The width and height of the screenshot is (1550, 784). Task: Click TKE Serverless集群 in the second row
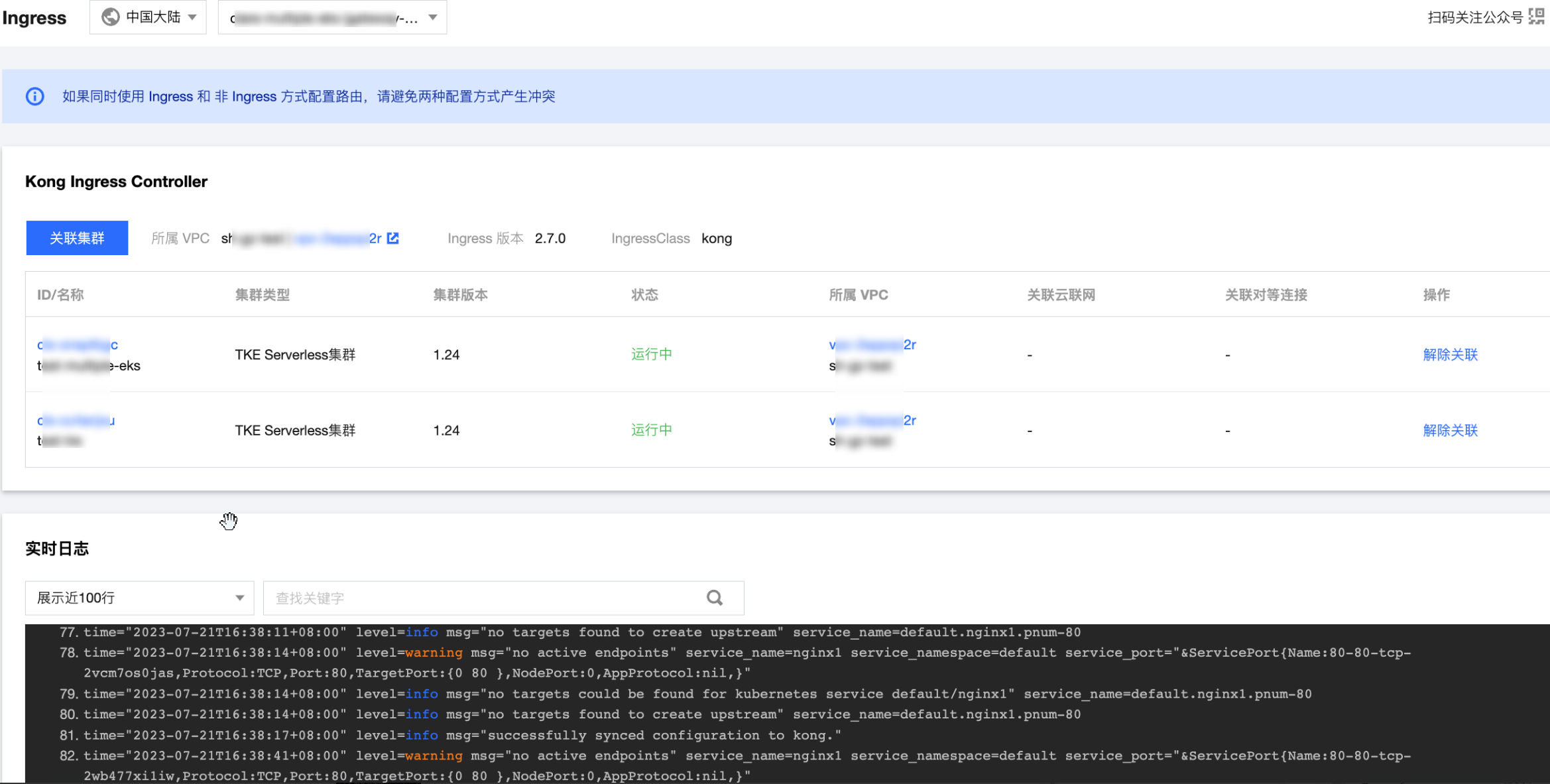(x=295, y=430)
